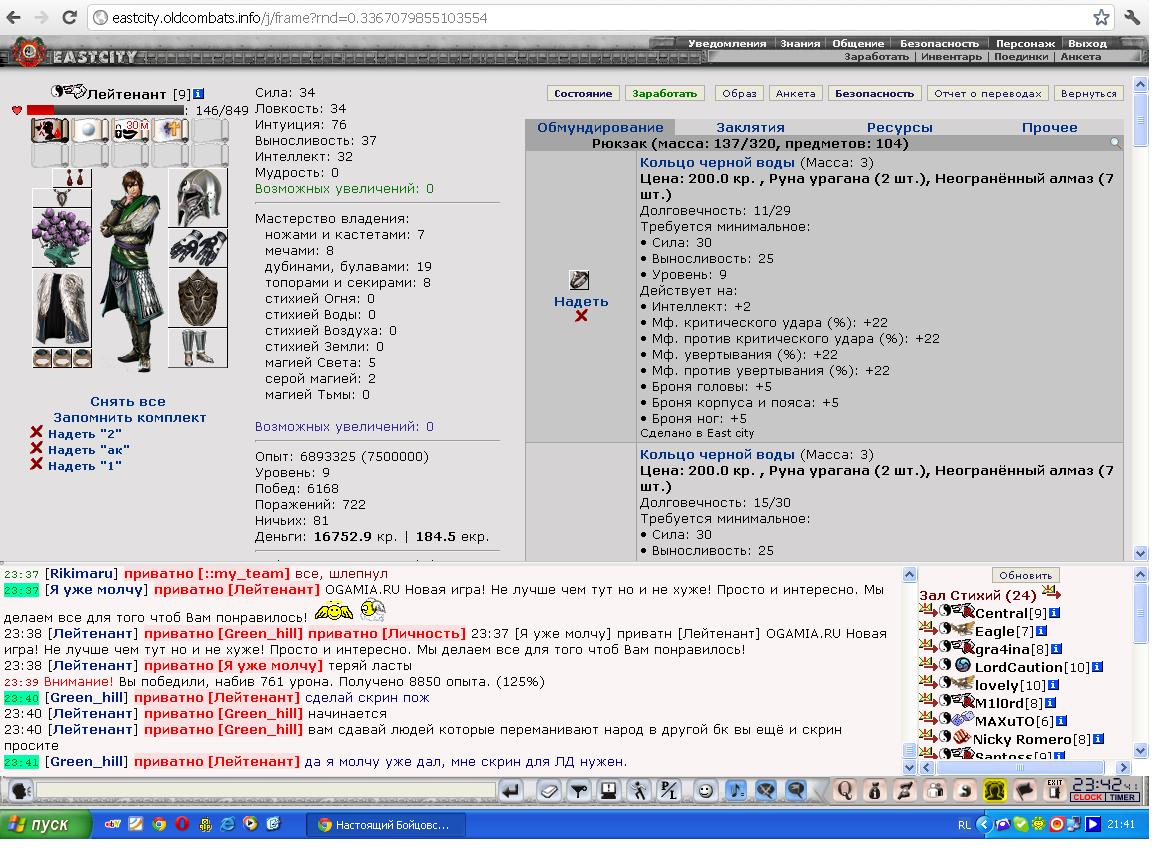The width and height of the screenshot is (1152, 864).
Task: Click the cross blessing scroll icon
Action: point(170,131)
